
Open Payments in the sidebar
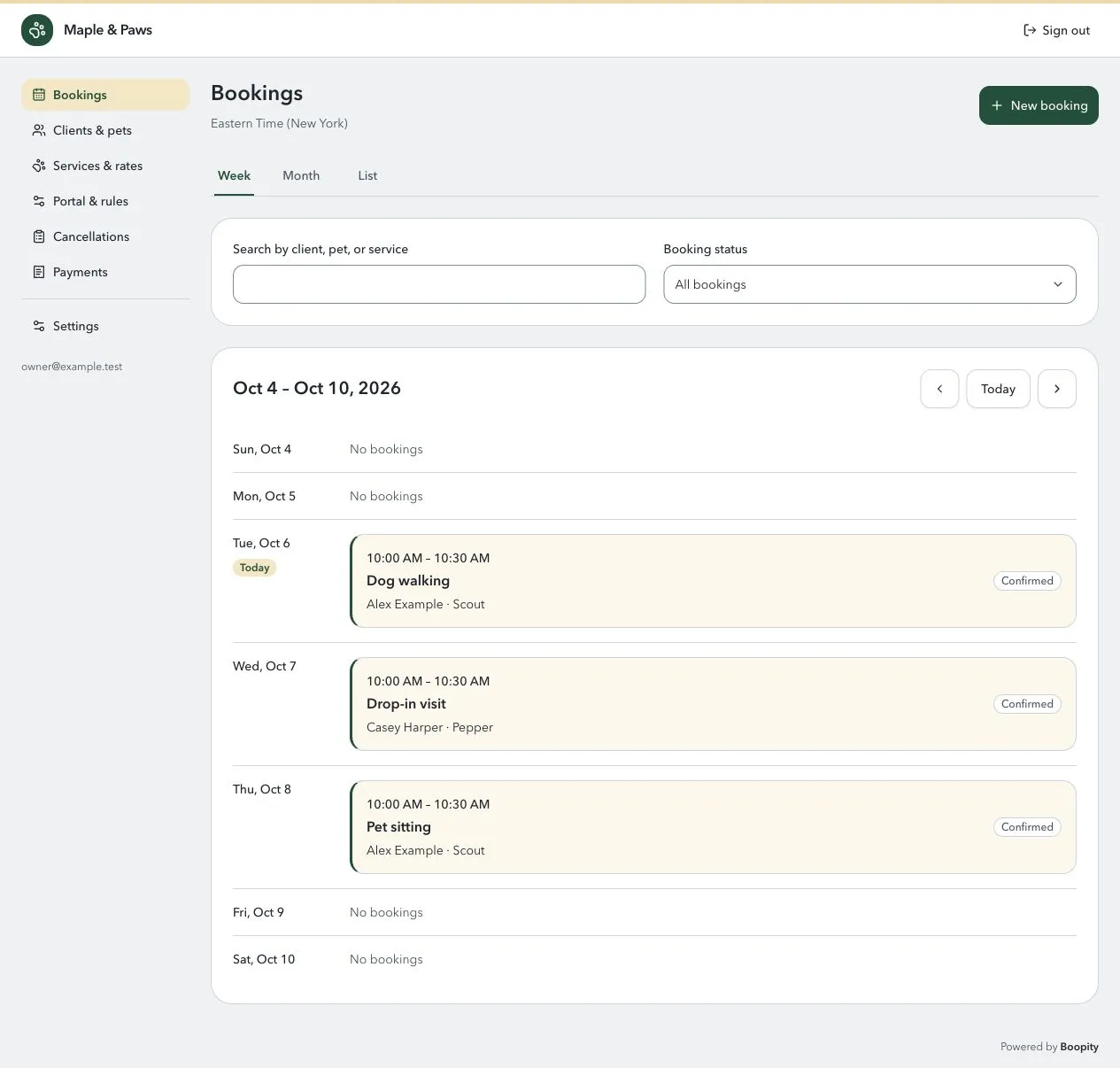click(x=105, y=272)
